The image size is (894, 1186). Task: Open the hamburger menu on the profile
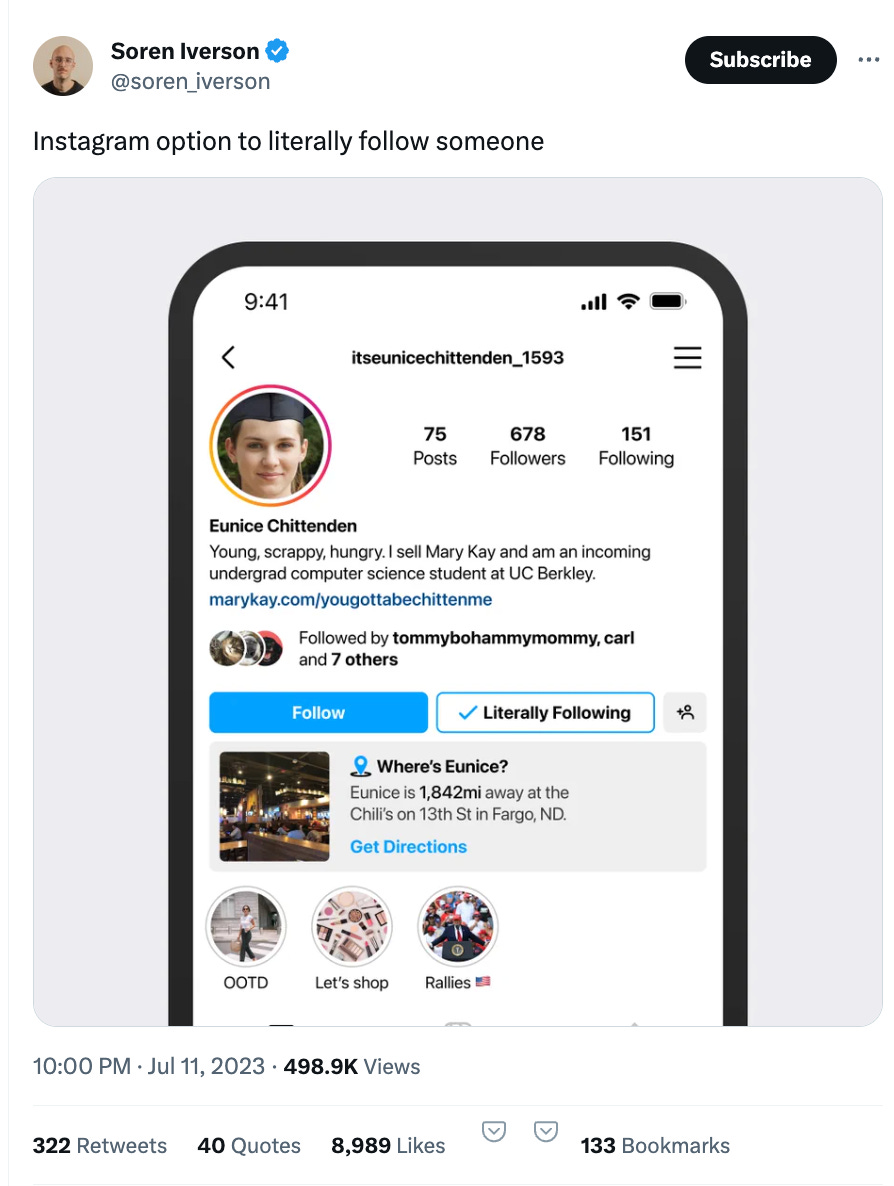click(x=688, y=357)
